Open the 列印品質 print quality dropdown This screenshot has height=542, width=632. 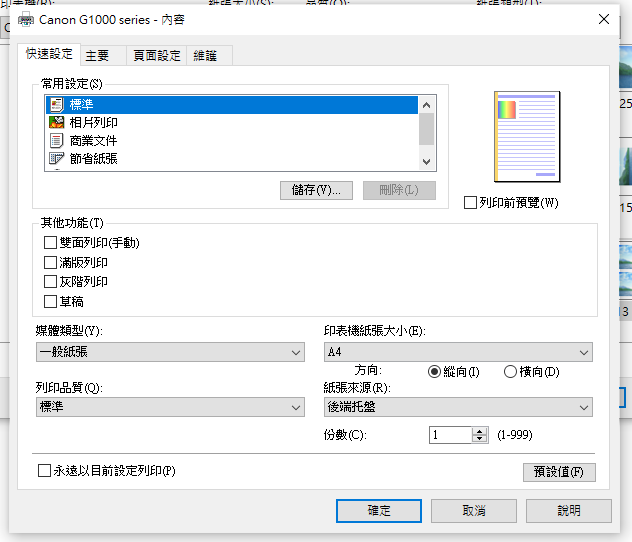click(170, 407)
